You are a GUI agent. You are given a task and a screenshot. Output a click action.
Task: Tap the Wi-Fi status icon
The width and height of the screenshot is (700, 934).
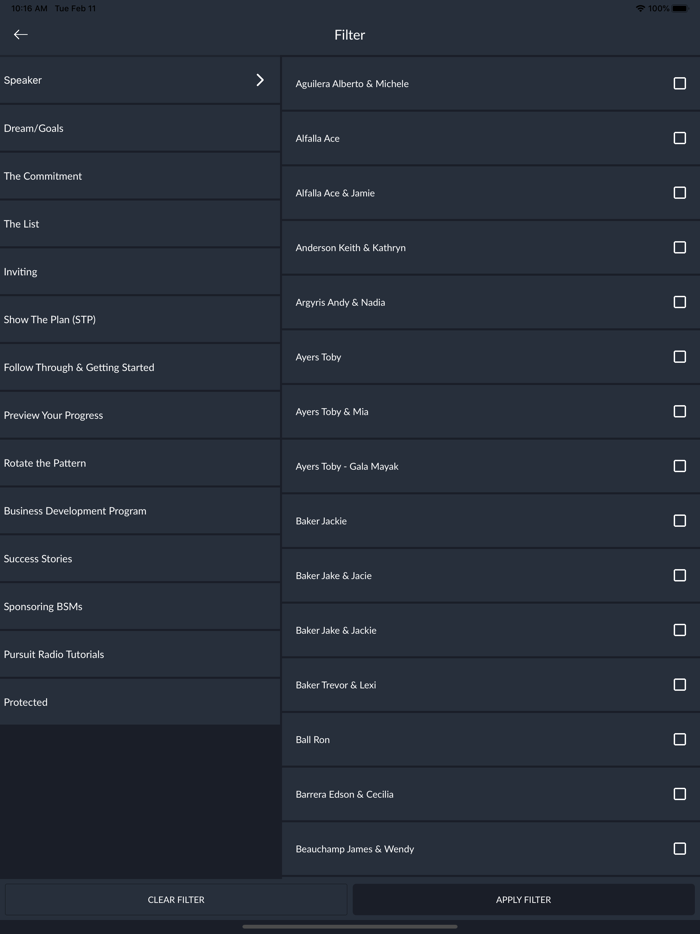coord(640,8)
